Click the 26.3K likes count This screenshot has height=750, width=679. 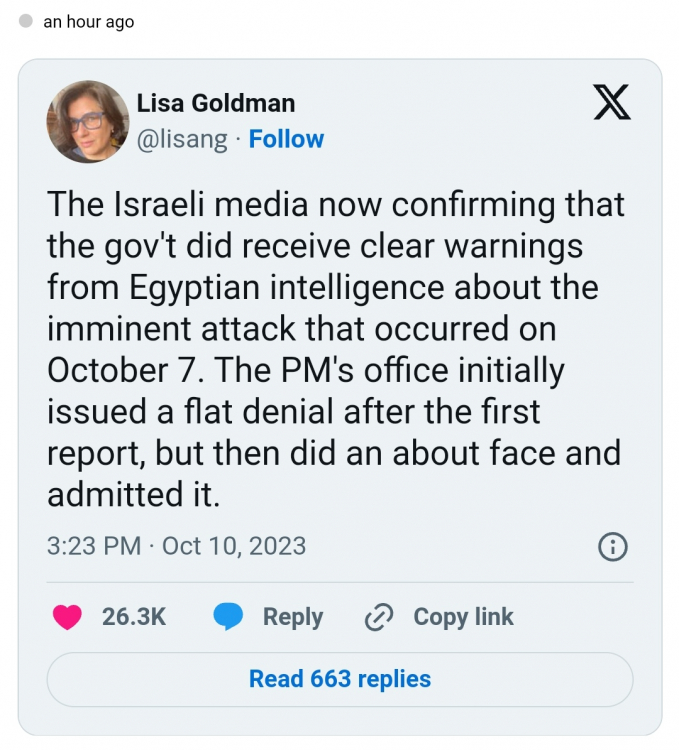tap(134, 618)
